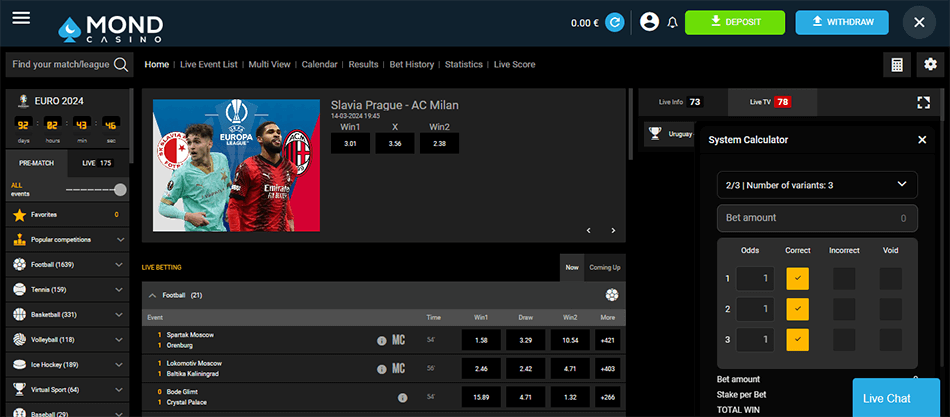This screenshot has width=950, height=417.
Task: Open info icon for Lokomotiv Moscow match
Action: [x=382, y=369]
